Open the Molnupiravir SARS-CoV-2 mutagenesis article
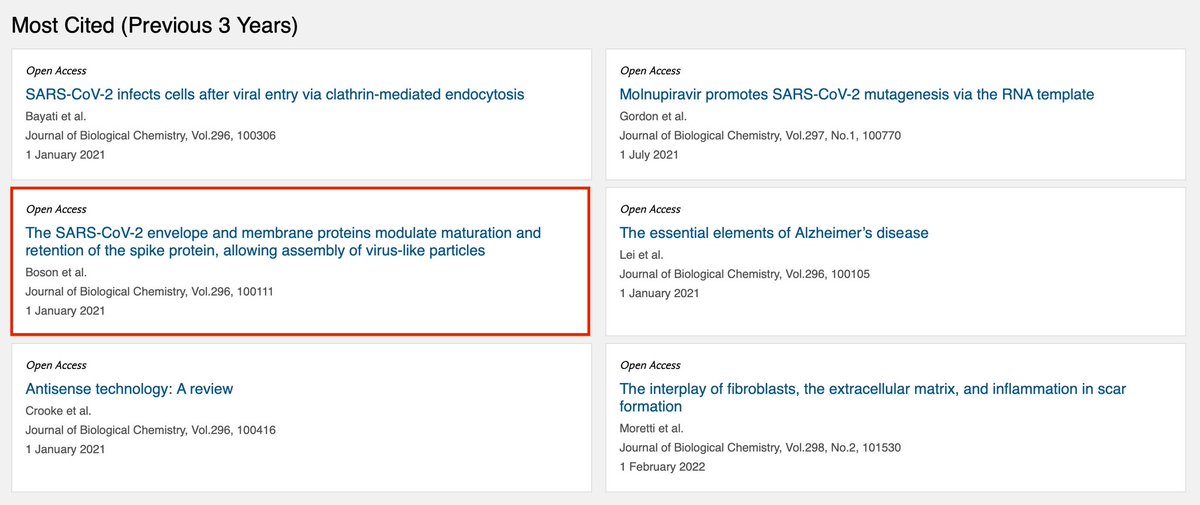 click(857, 94)
